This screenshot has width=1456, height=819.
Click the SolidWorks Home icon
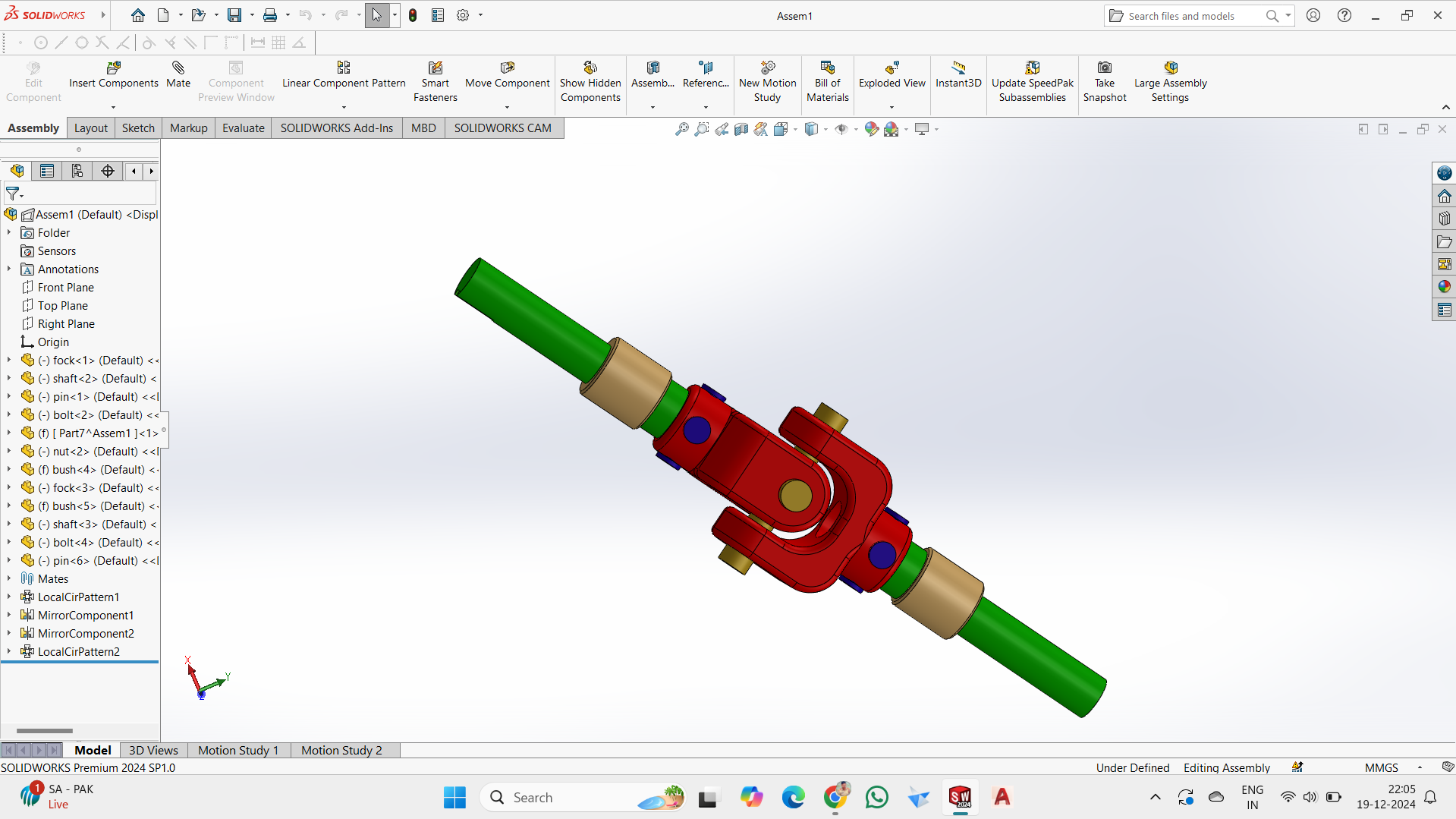(138, 15)
